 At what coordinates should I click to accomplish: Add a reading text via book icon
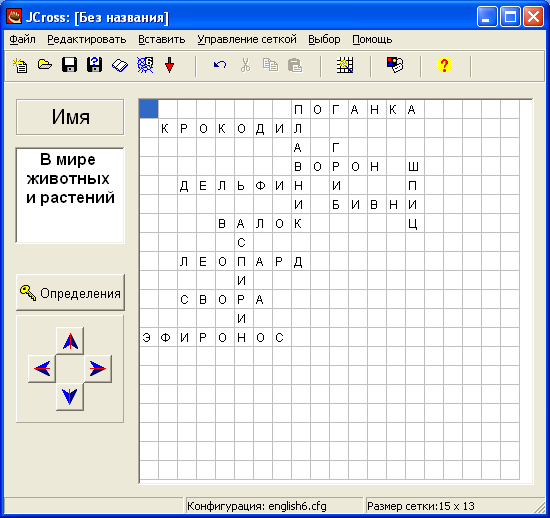click(120, 66)
